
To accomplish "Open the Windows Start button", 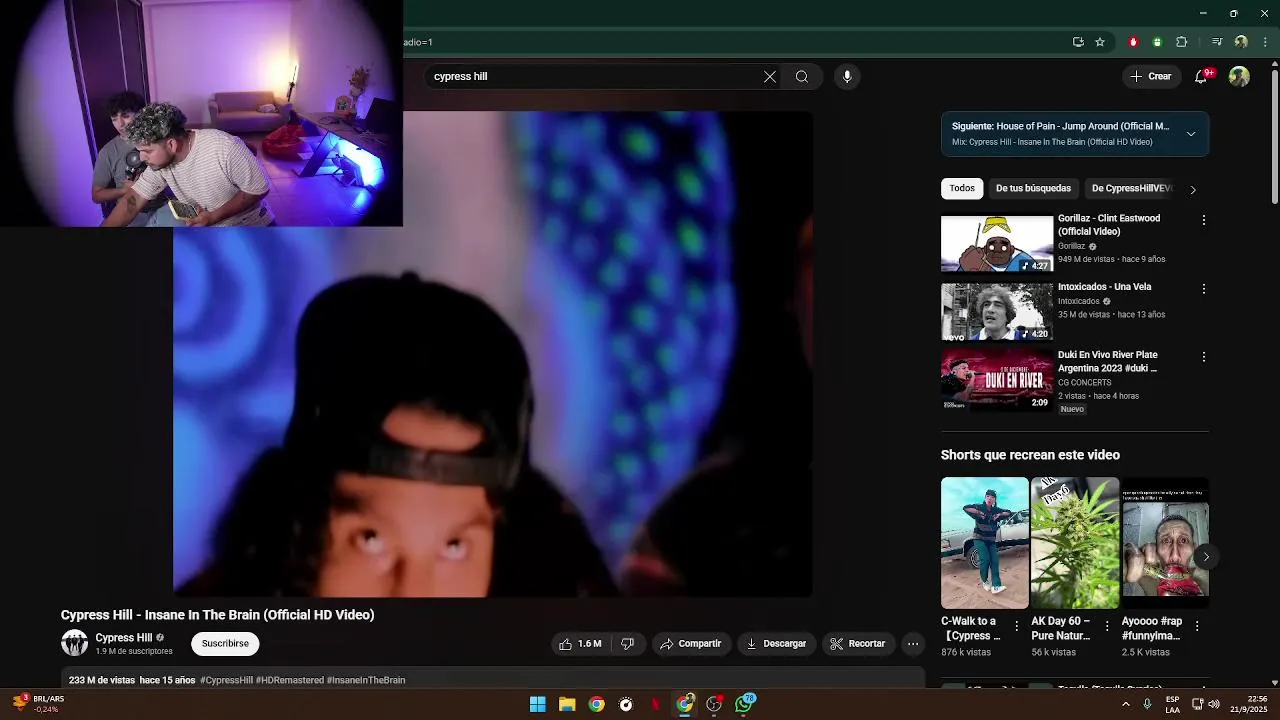I will tap(537, 704).
